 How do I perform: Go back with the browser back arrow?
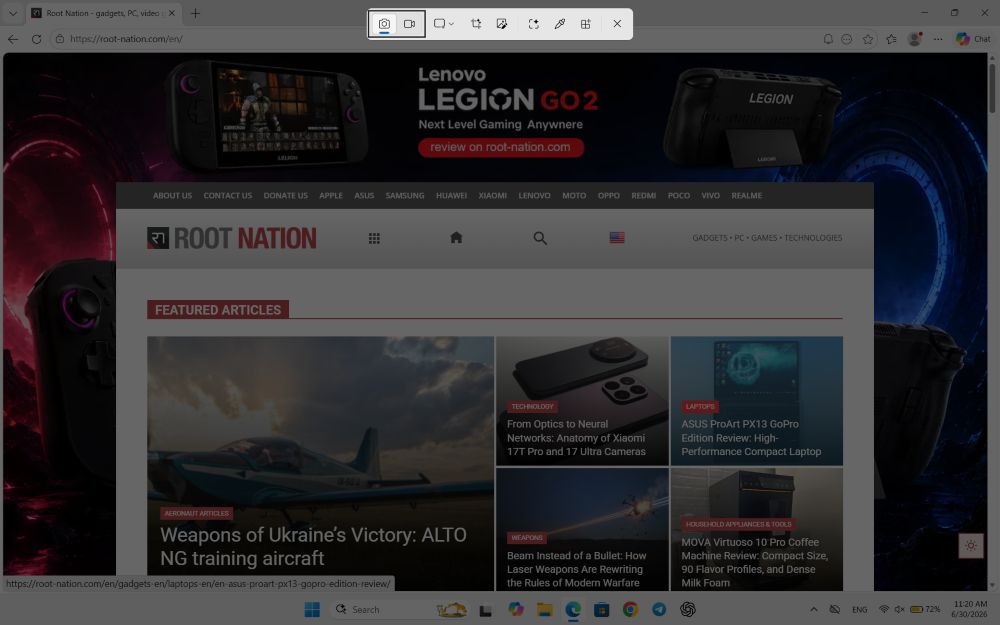[13, 39]
